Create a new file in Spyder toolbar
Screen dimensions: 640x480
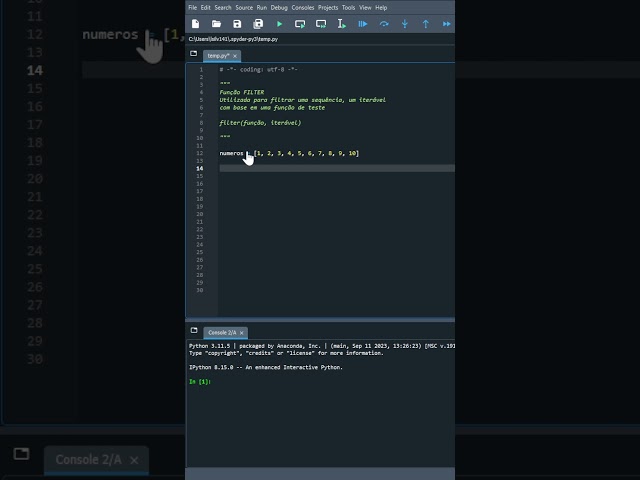196,24
